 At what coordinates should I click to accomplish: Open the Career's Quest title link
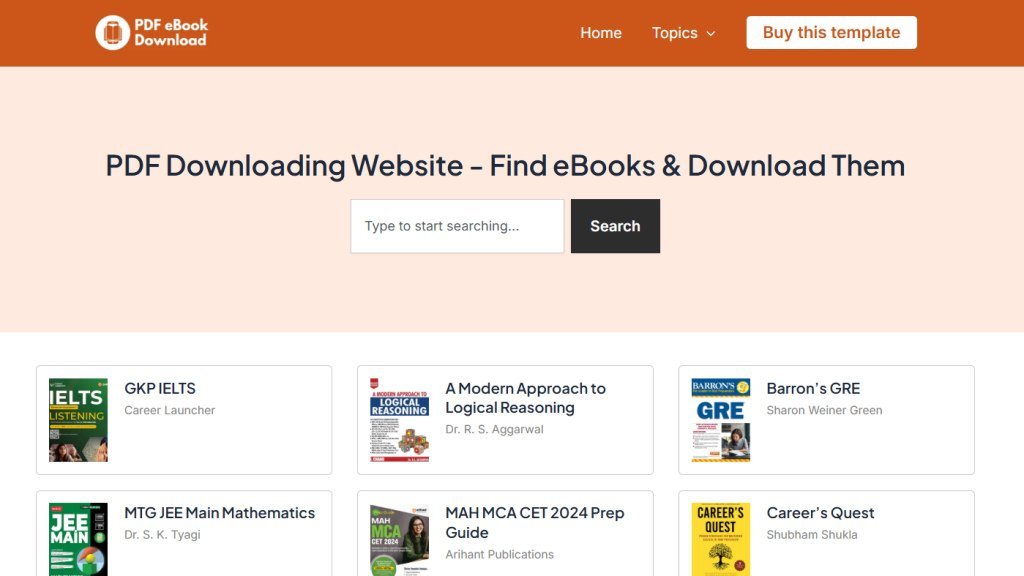pos(820,513)
